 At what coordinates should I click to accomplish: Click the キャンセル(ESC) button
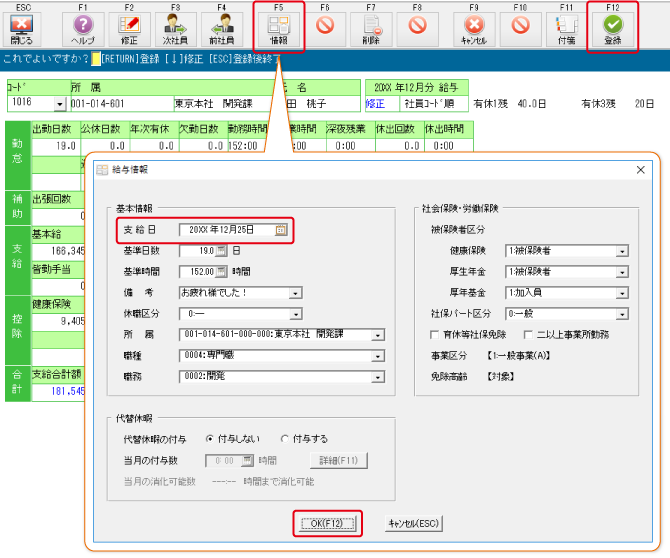tap(414, 523)
